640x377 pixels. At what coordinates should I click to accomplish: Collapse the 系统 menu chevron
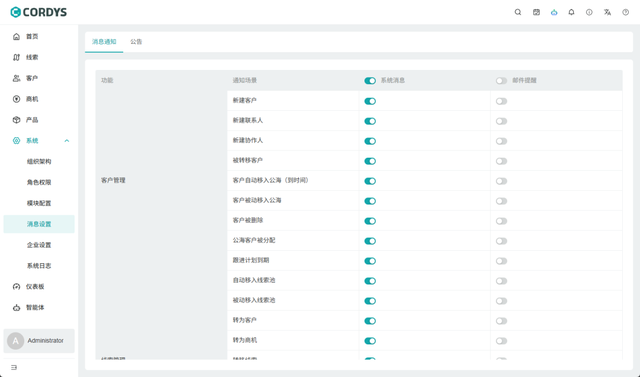click(67, 141)
